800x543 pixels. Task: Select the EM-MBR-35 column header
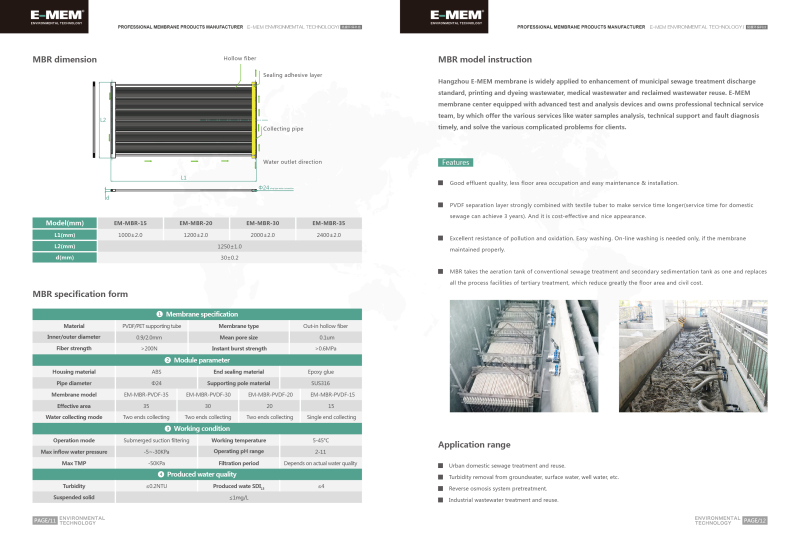328,223
